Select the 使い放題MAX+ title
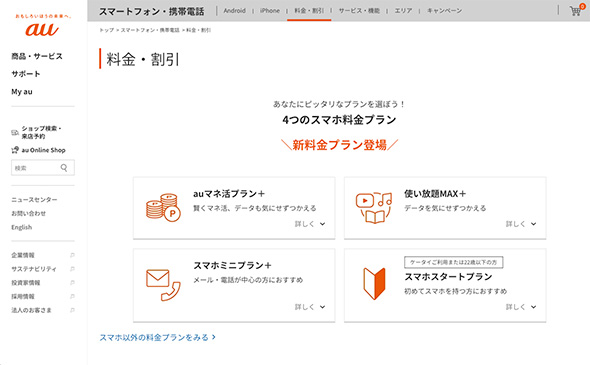Viewport: 590px width, 365px height. 435,194
